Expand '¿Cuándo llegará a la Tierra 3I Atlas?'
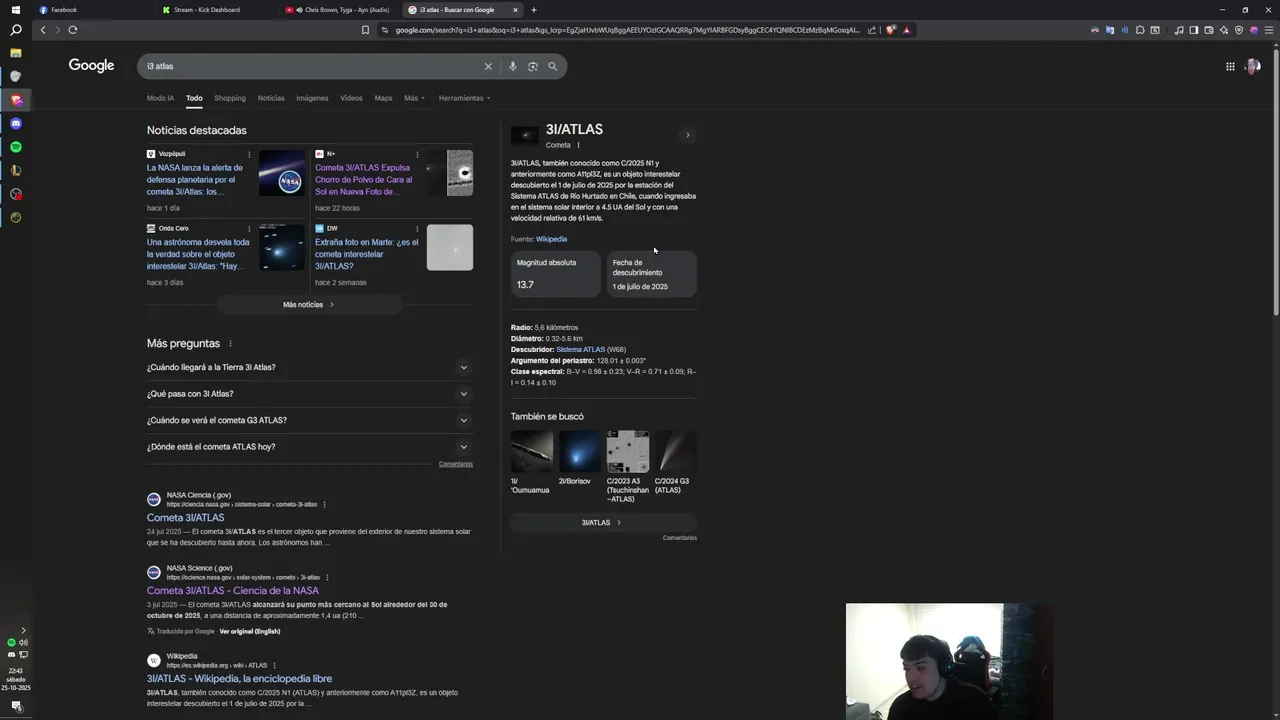 pyautogui.click(x=309, y=367)
